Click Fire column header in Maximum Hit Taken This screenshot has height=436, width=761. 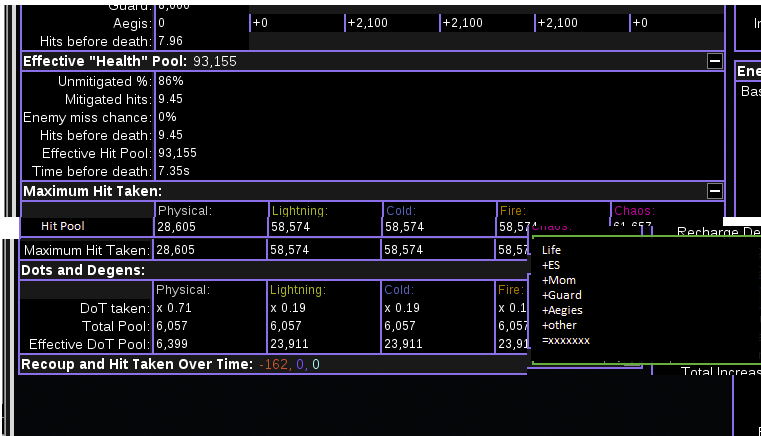[x=513, y=211]
